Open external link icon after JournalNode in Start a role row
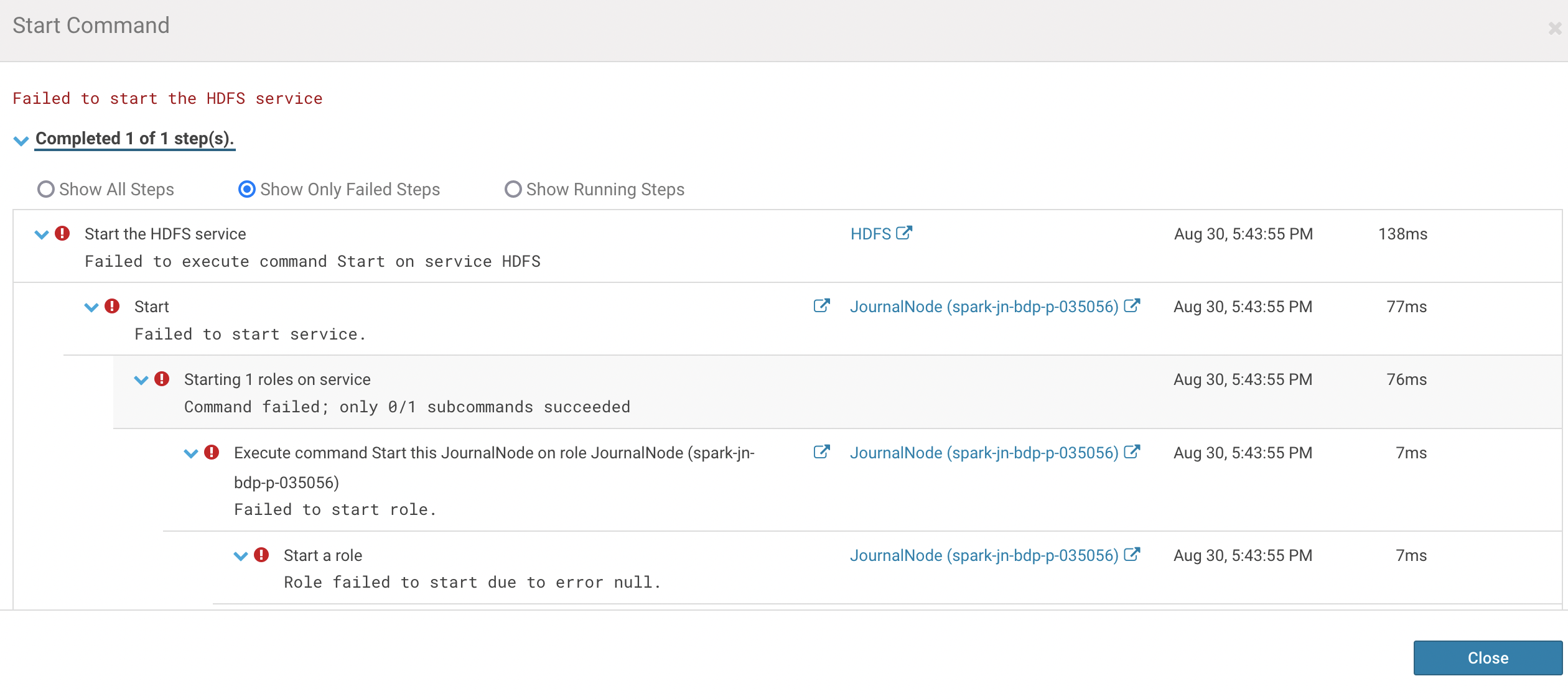 tap(1132, 554)
